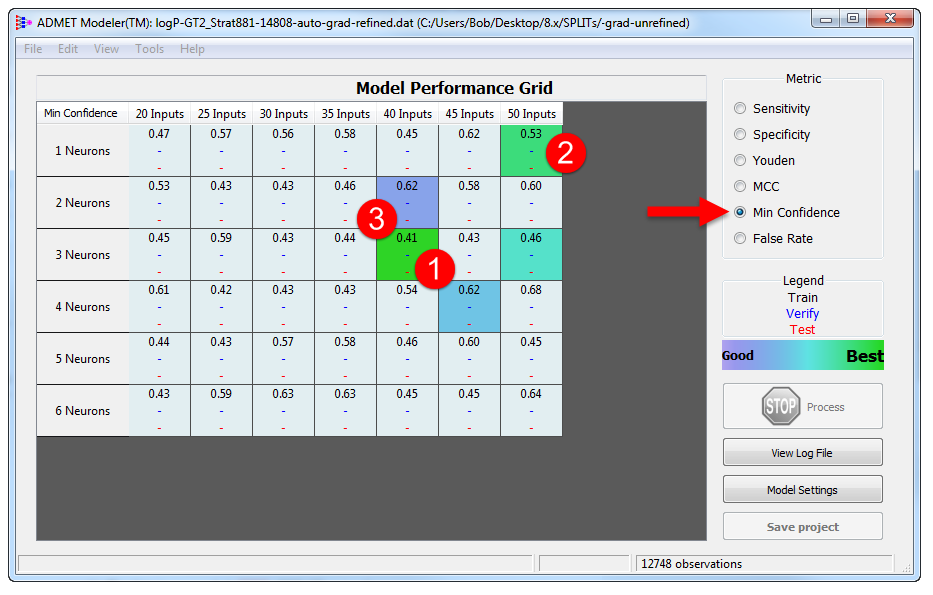Image resolution: width=933 pixels, height=595 pixels.
Task: Click the 4 Neurons row header
Action: (x=83, y=306)
